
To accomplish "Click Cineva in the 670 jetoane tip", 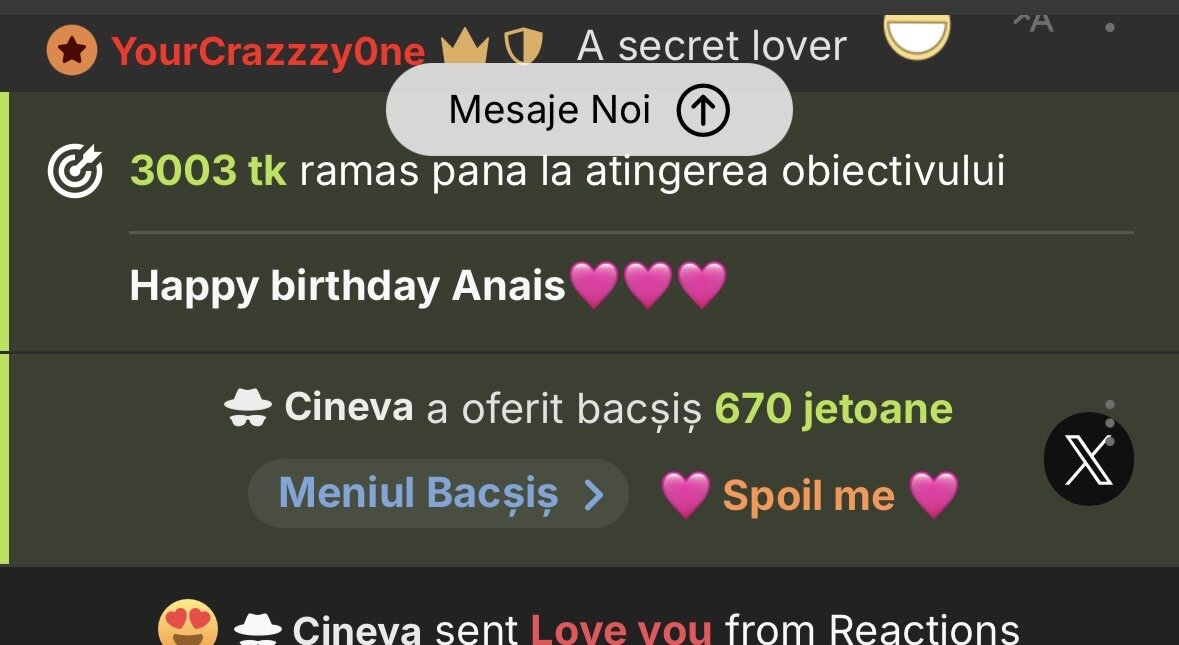I will (348, 408).
